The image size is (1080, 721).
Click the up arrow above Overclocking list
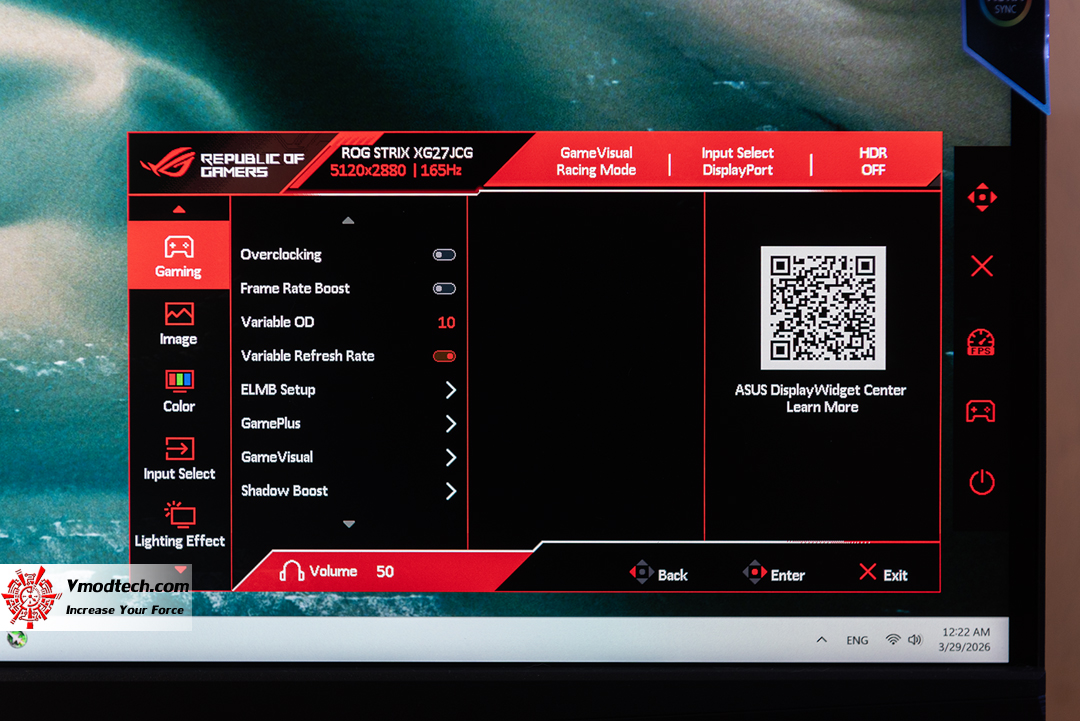click(349, 220)
